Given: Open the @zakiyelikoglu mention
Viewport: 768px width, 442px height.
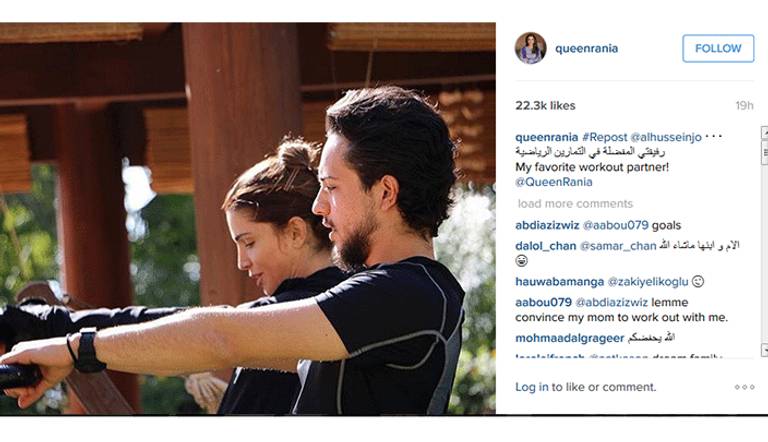Looking at the screenshot, I should click(648, 282).
